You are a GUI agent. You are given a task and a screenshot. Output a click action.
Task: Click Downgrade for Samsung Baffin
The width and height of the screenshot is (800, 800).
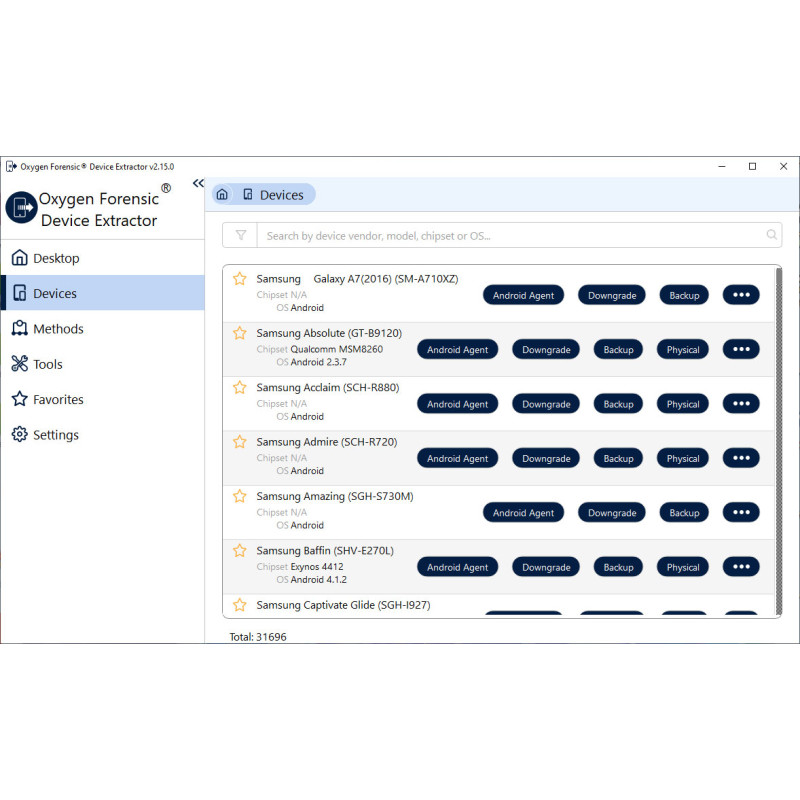[546, 567]
